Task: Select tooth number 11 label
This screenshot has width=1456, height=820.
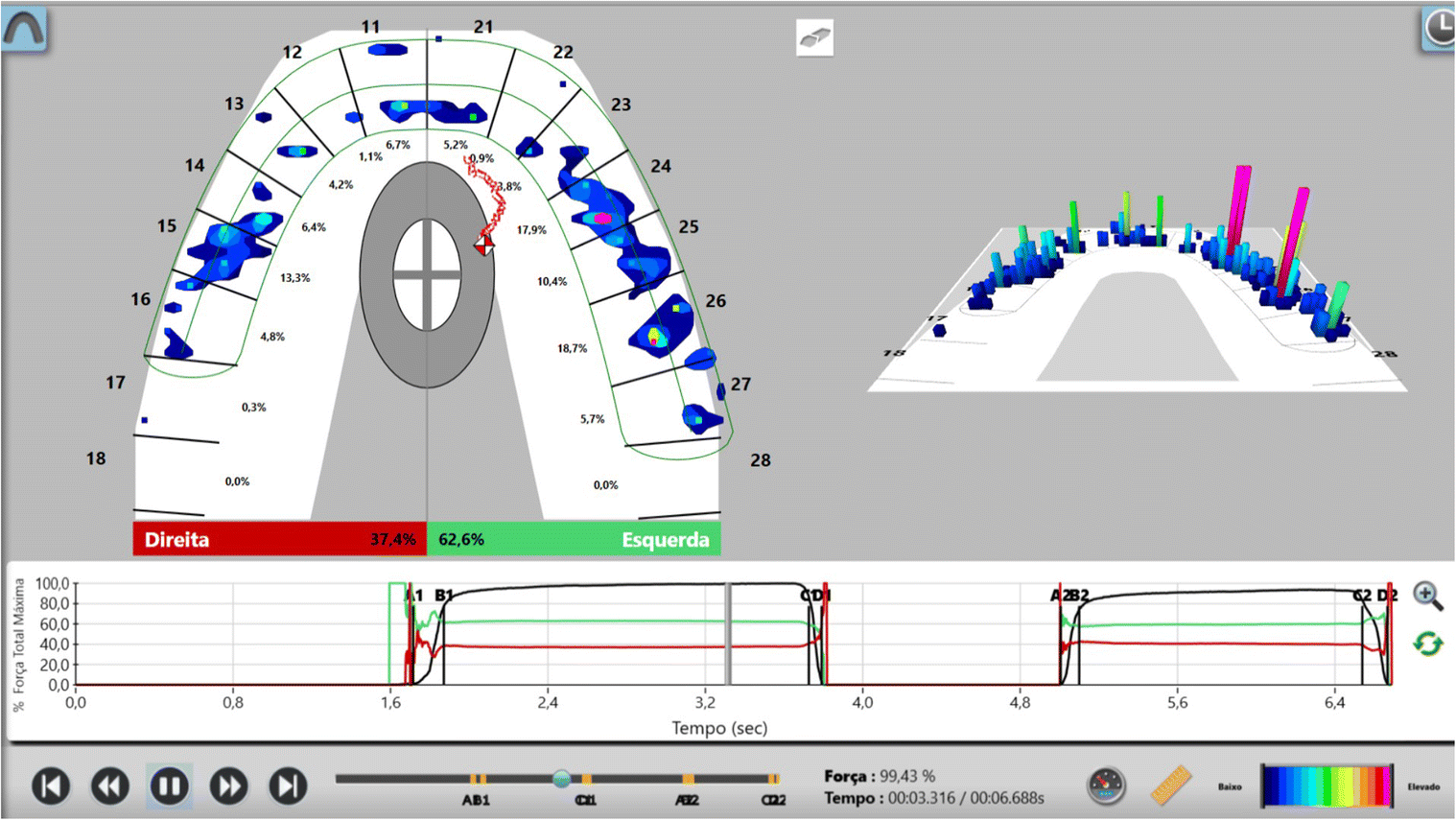Action: click(x=370, y=27)
